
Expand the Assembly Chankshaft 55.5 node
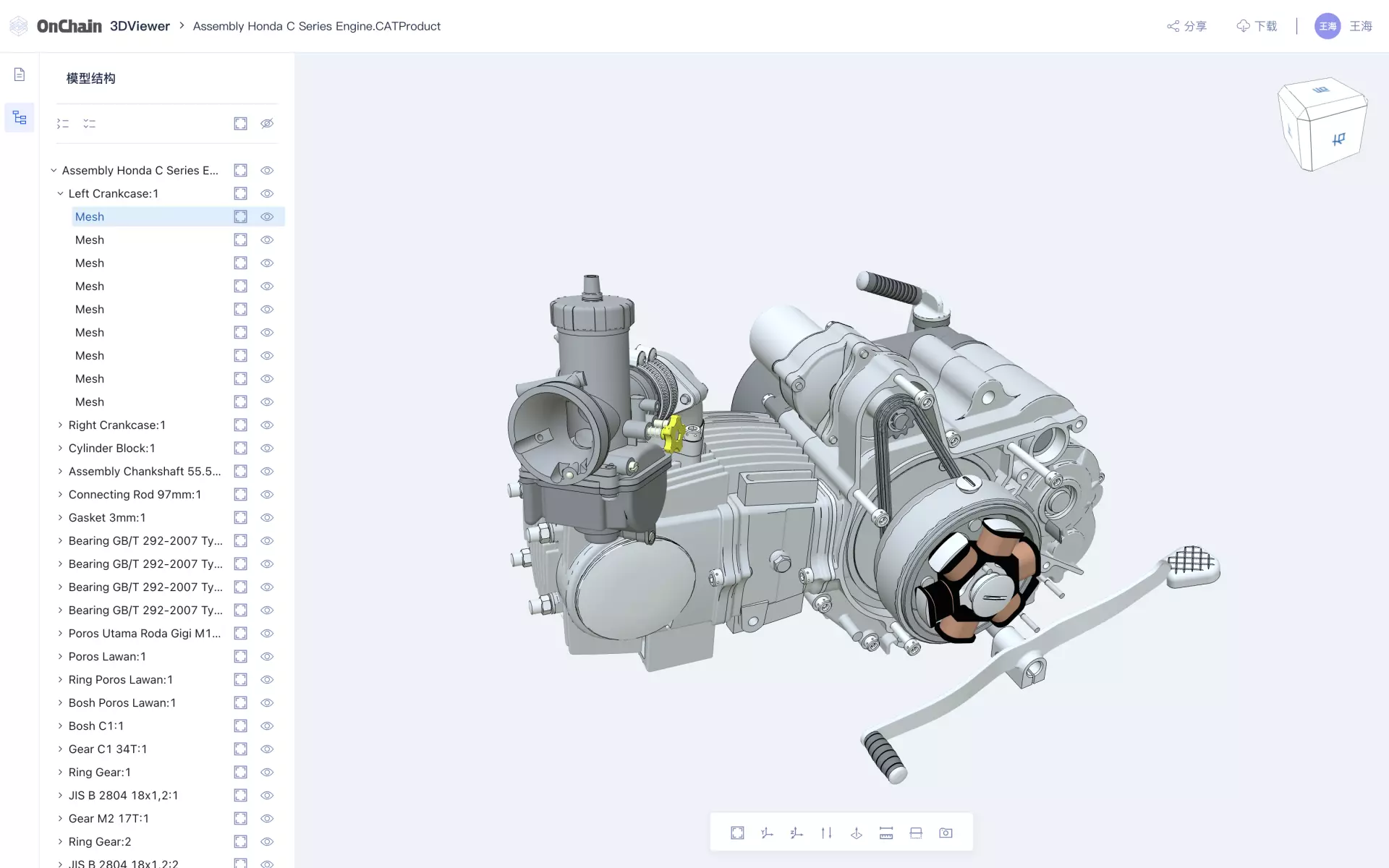pos(60,471)
